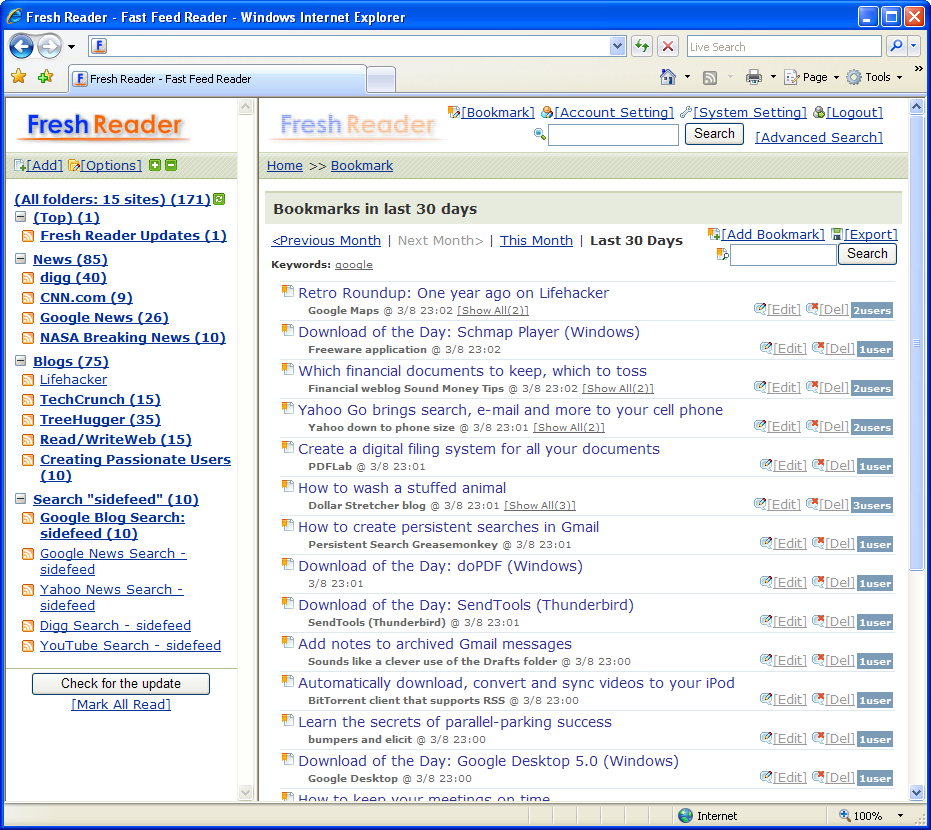Screen dimensions: 931x830
Task: Click the IE Forward navigation arrow
Action: pyautogui.click(x=49, y=46)
